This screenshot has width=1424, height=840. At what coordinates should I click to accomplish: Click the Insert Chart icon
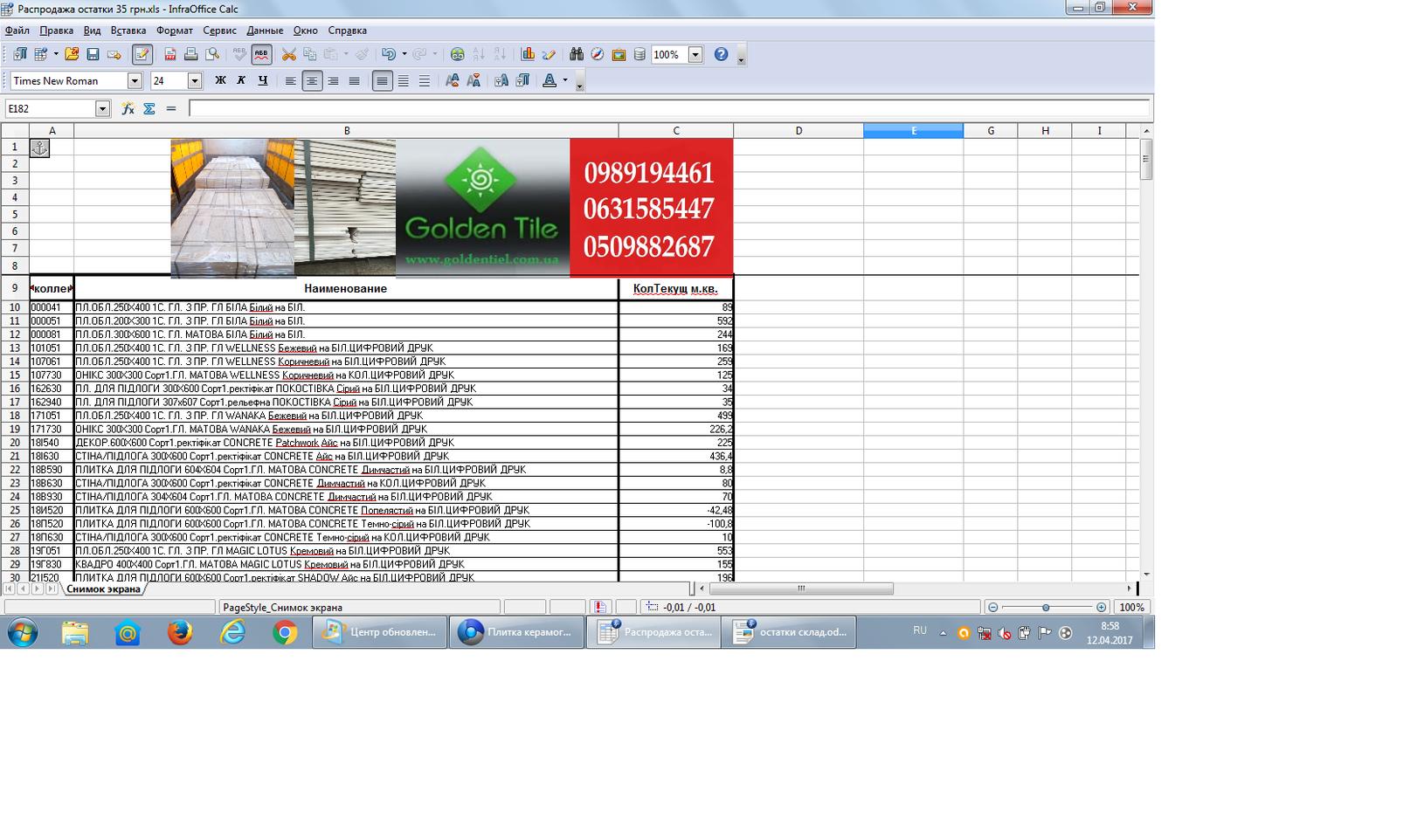click(x=528, y=54)
